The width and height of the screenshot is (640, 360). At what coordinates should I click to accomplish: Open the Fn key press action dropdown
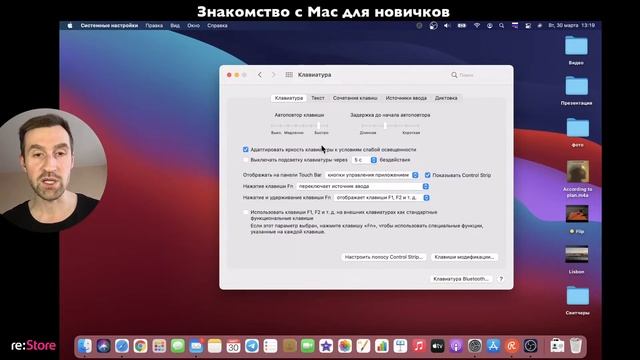click(x=363, y=186)
